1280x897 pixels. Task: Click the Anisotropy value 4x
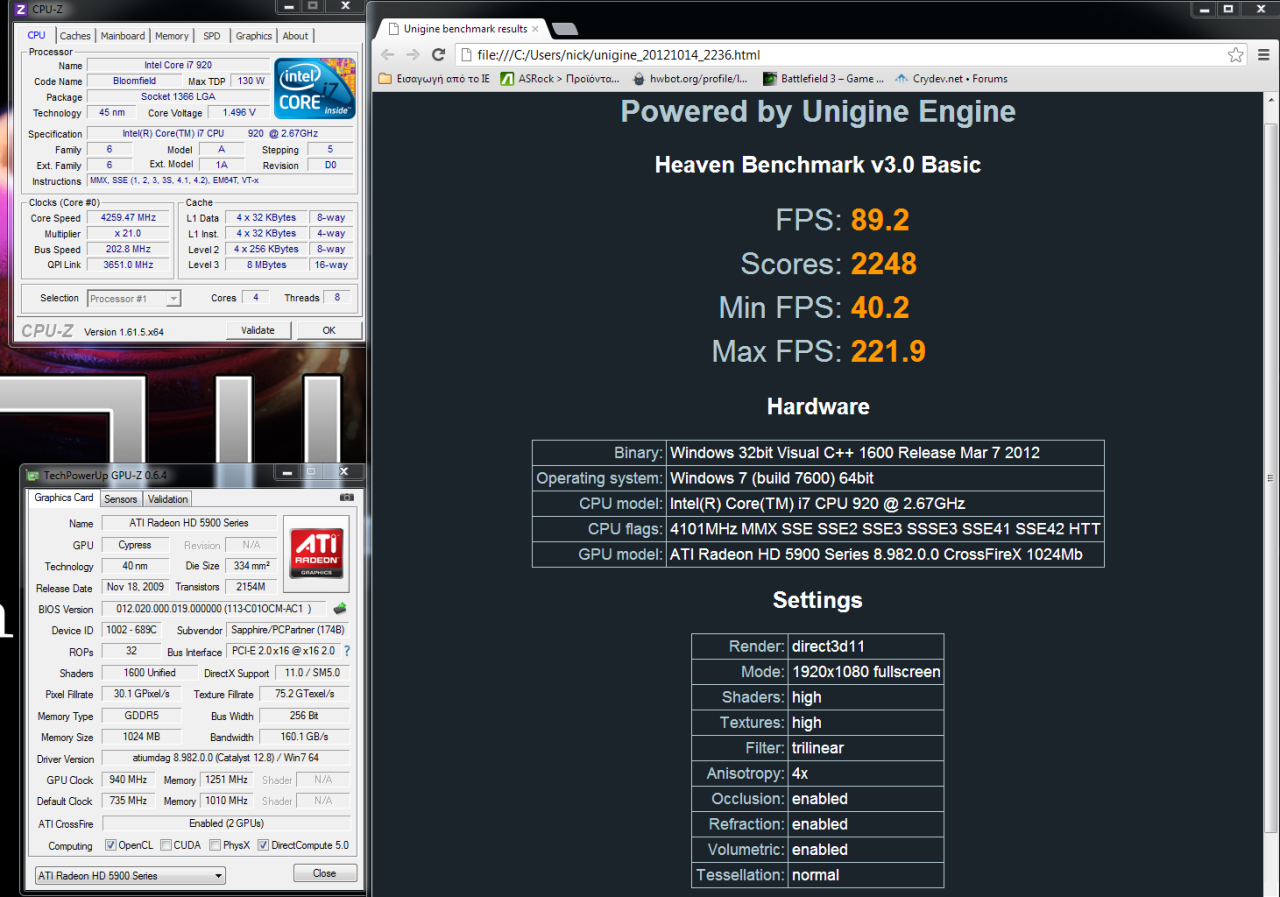tap(800, 774)
